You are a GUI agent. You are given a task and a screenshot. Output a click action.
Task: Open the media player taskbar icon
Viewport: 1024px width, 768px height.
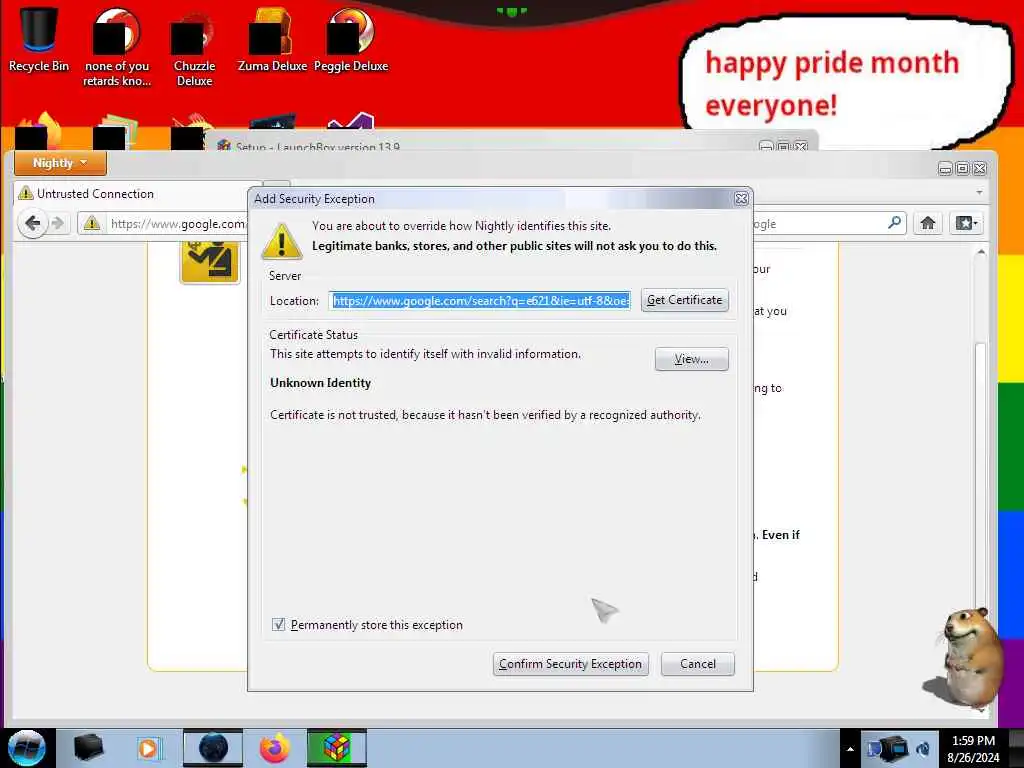click(x=148, y=748)
